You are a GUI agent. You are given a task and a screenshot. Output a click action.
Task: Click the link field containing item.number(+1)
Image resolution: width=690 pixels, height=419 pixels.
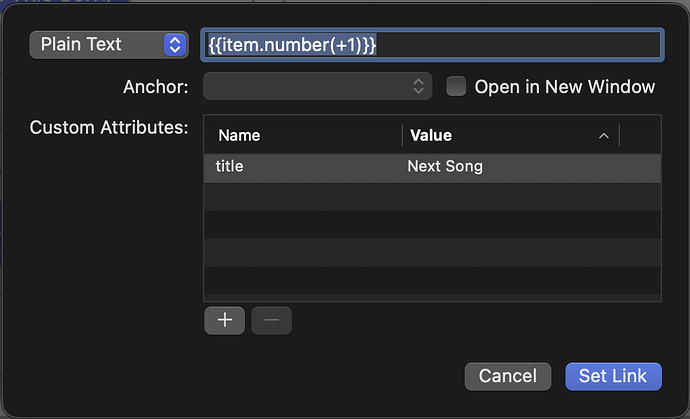coord(431,45)
